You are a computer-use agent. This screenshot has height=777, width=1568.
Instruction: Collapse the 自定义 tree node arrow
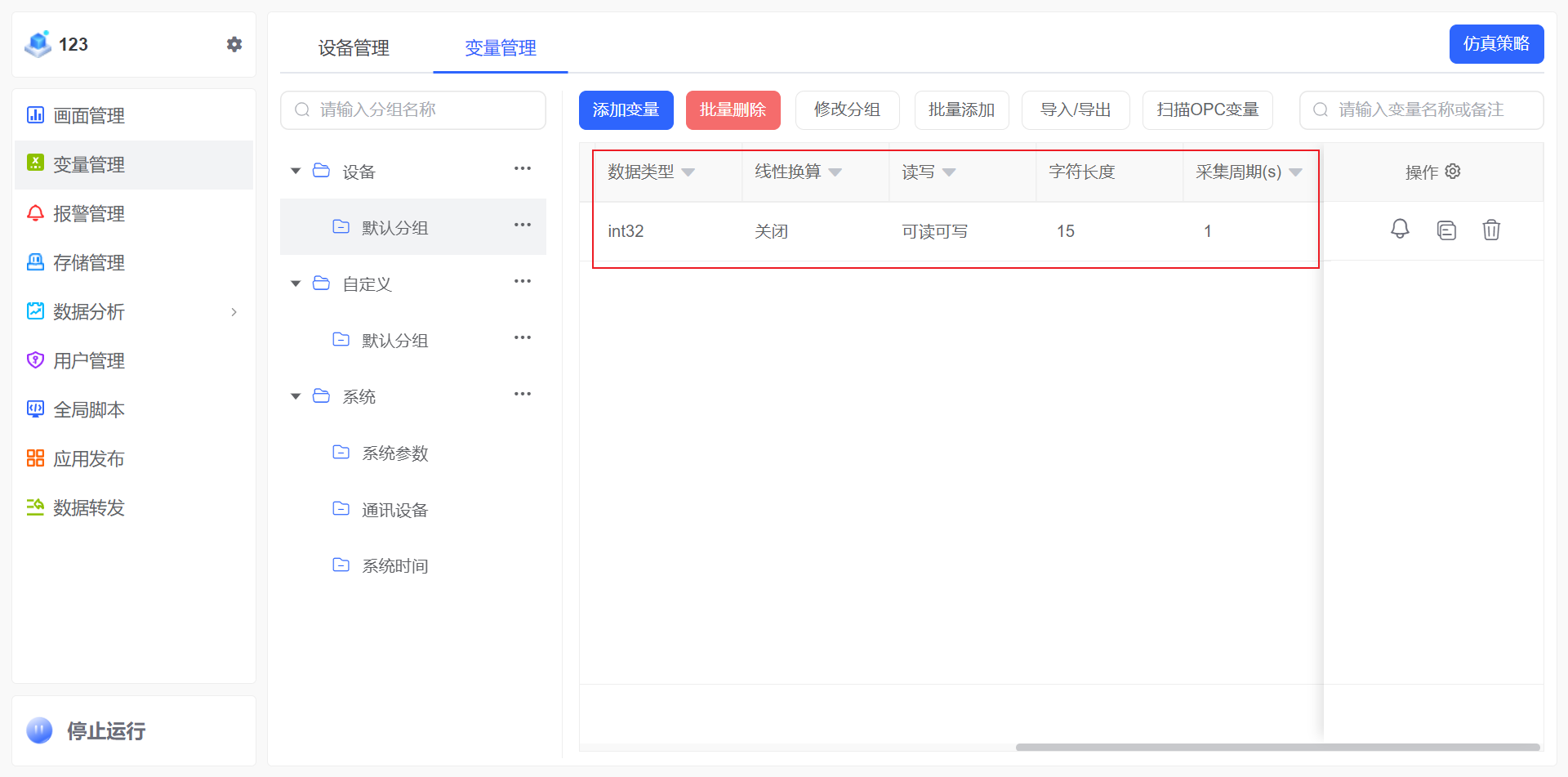[296, 284]
